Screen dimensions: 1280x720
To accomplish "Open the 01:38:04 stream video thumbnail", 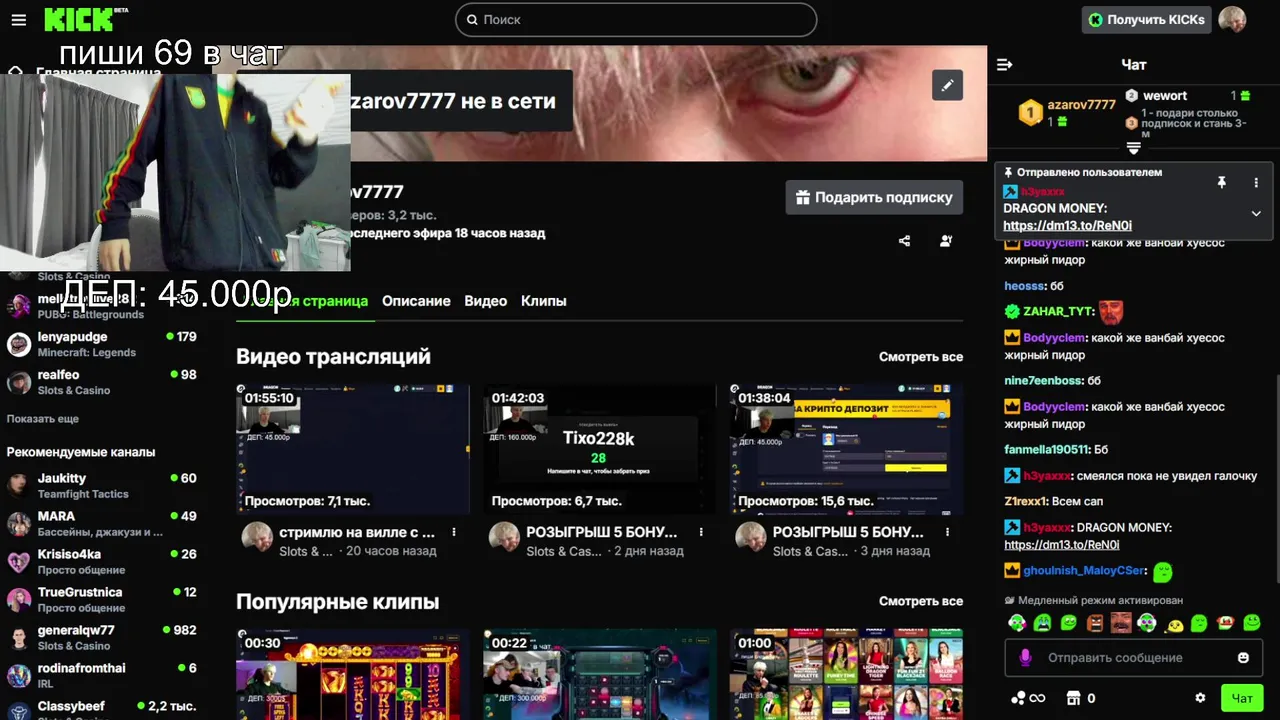I will tap(846, 449).
